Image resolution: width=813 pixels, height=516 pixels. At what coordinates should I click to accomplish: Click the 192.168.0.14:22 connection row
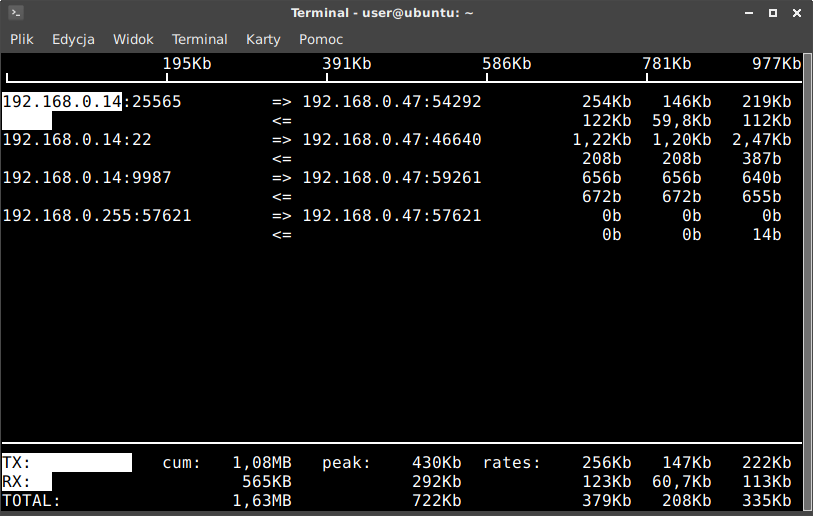point(77,140)
